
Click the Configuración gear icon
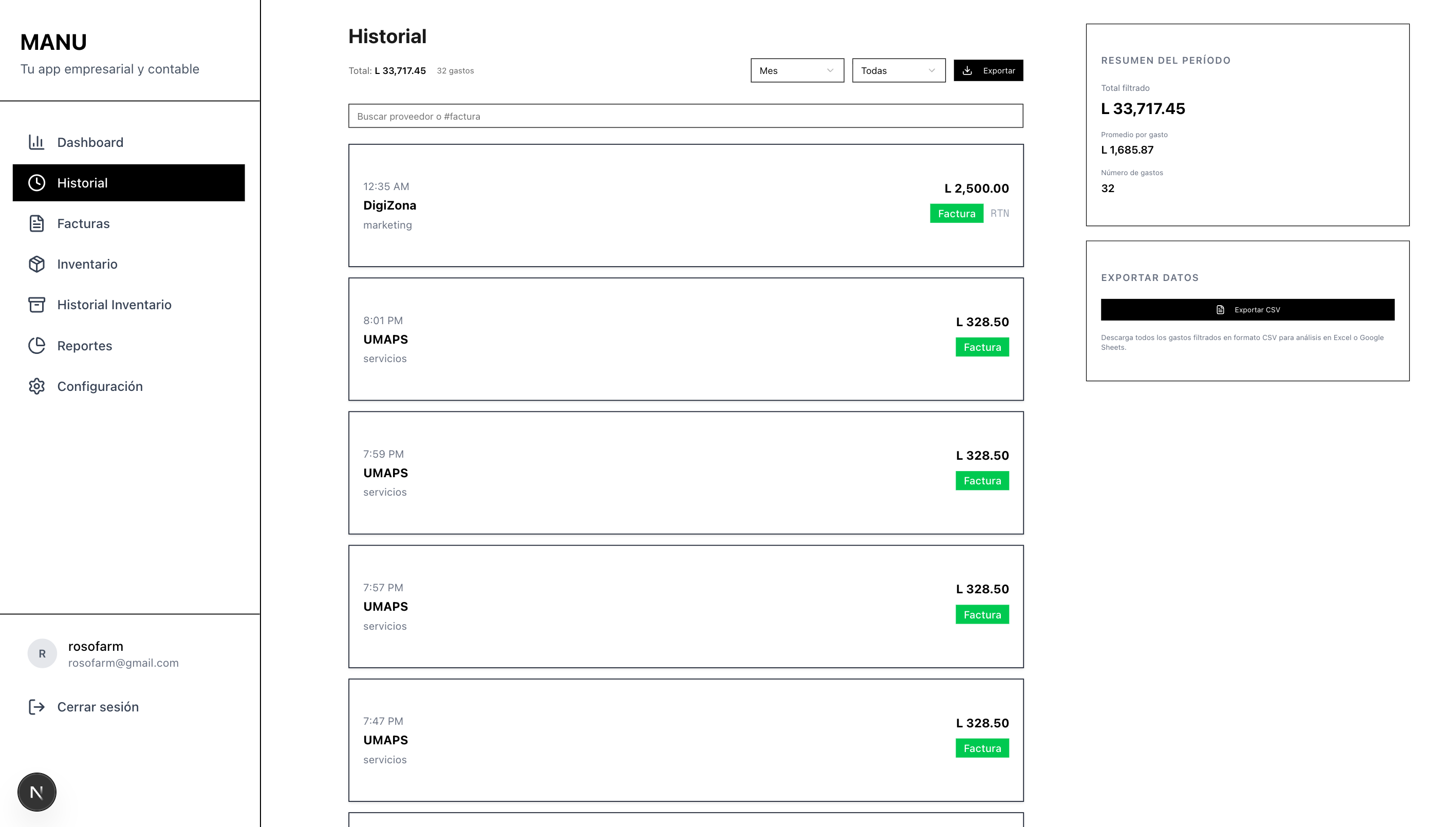[36, 386]
